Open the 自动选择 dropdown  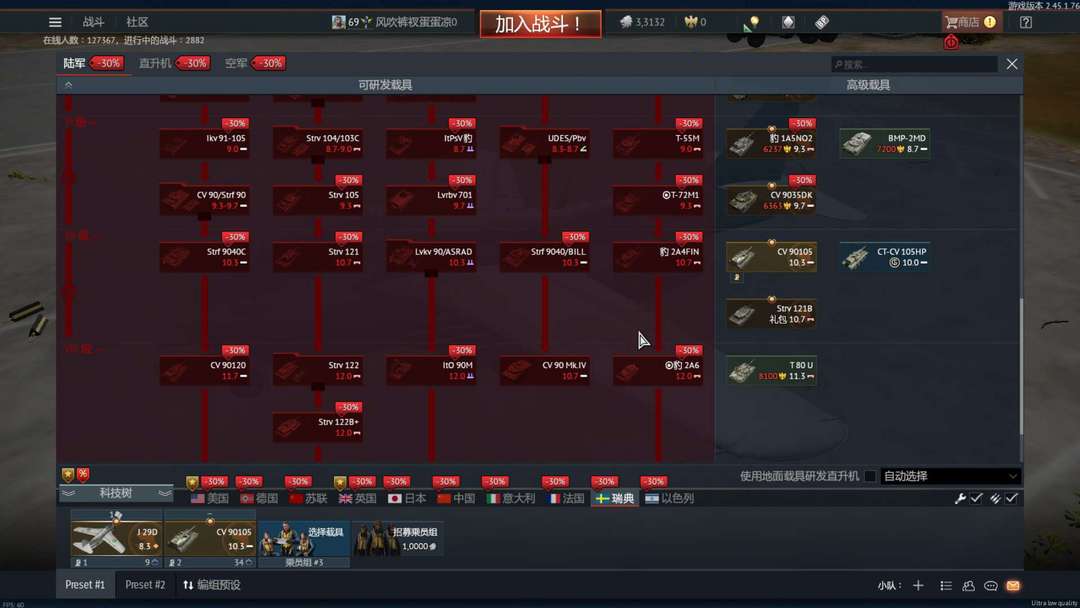point(950,476)
